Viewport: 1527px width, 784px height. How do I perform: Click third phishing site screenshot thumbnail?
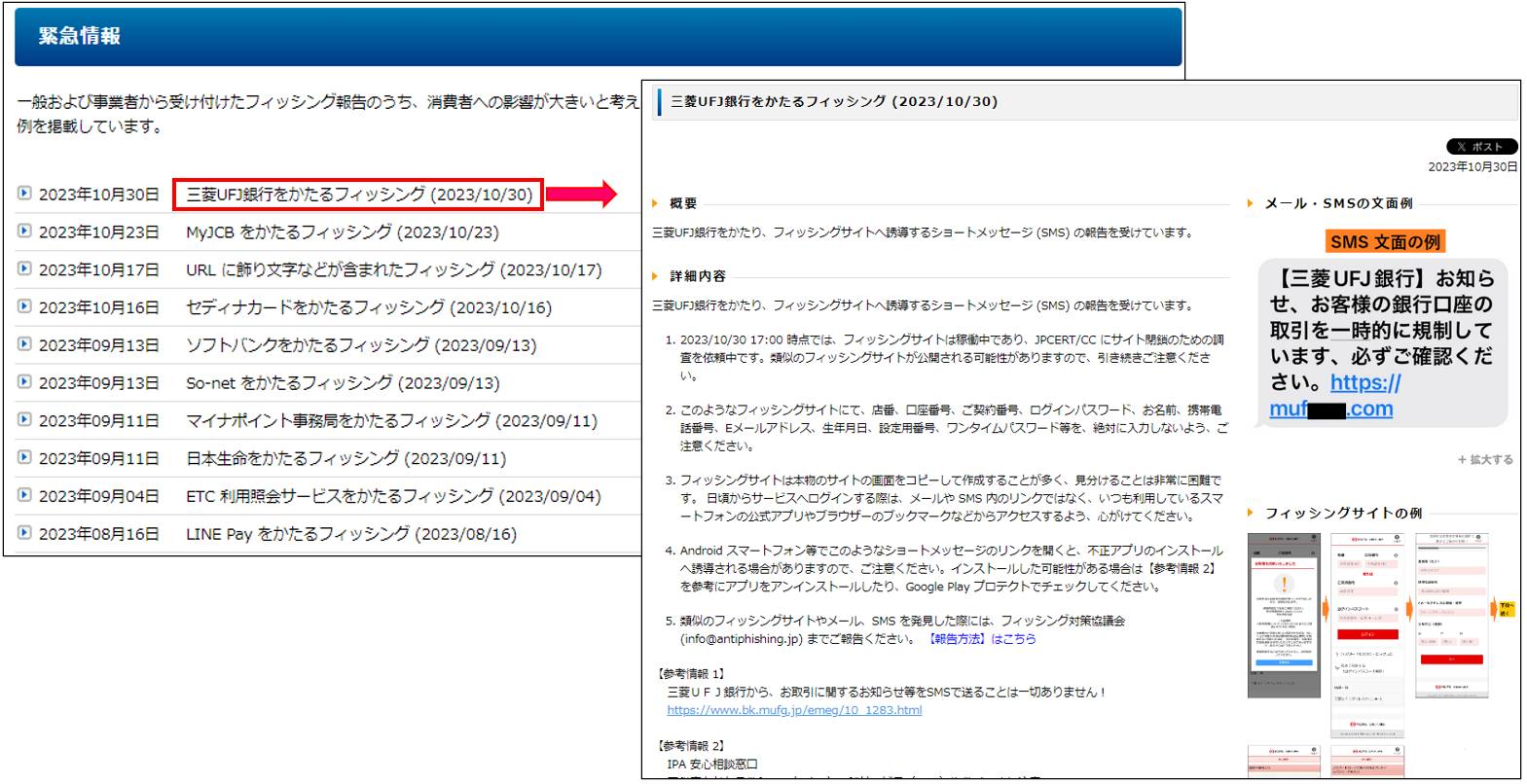tap(1451, 615)
